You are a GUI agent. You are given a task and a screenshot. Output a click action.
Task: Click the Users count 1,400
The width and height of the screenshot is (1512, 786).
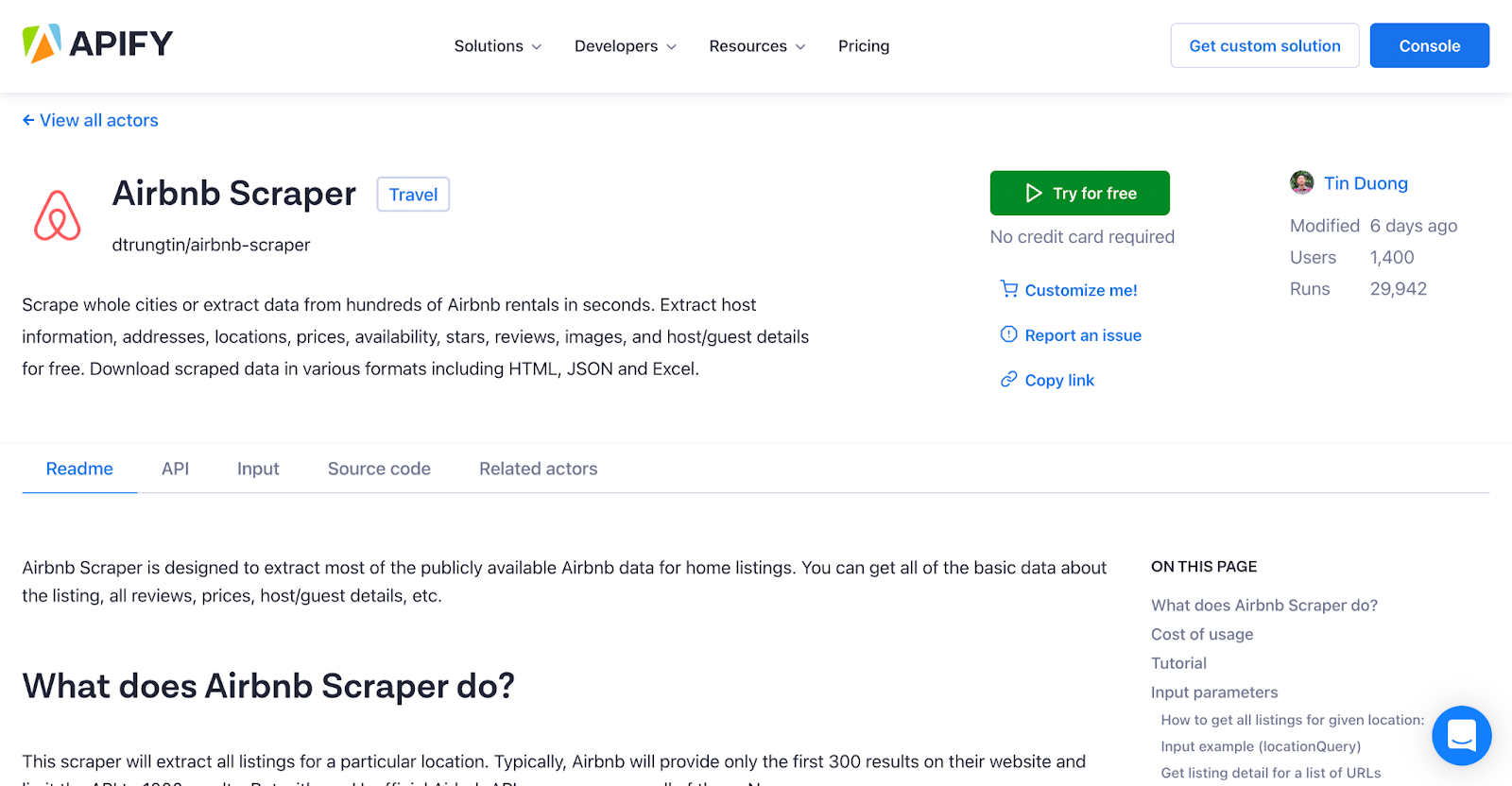[1391, 257]
